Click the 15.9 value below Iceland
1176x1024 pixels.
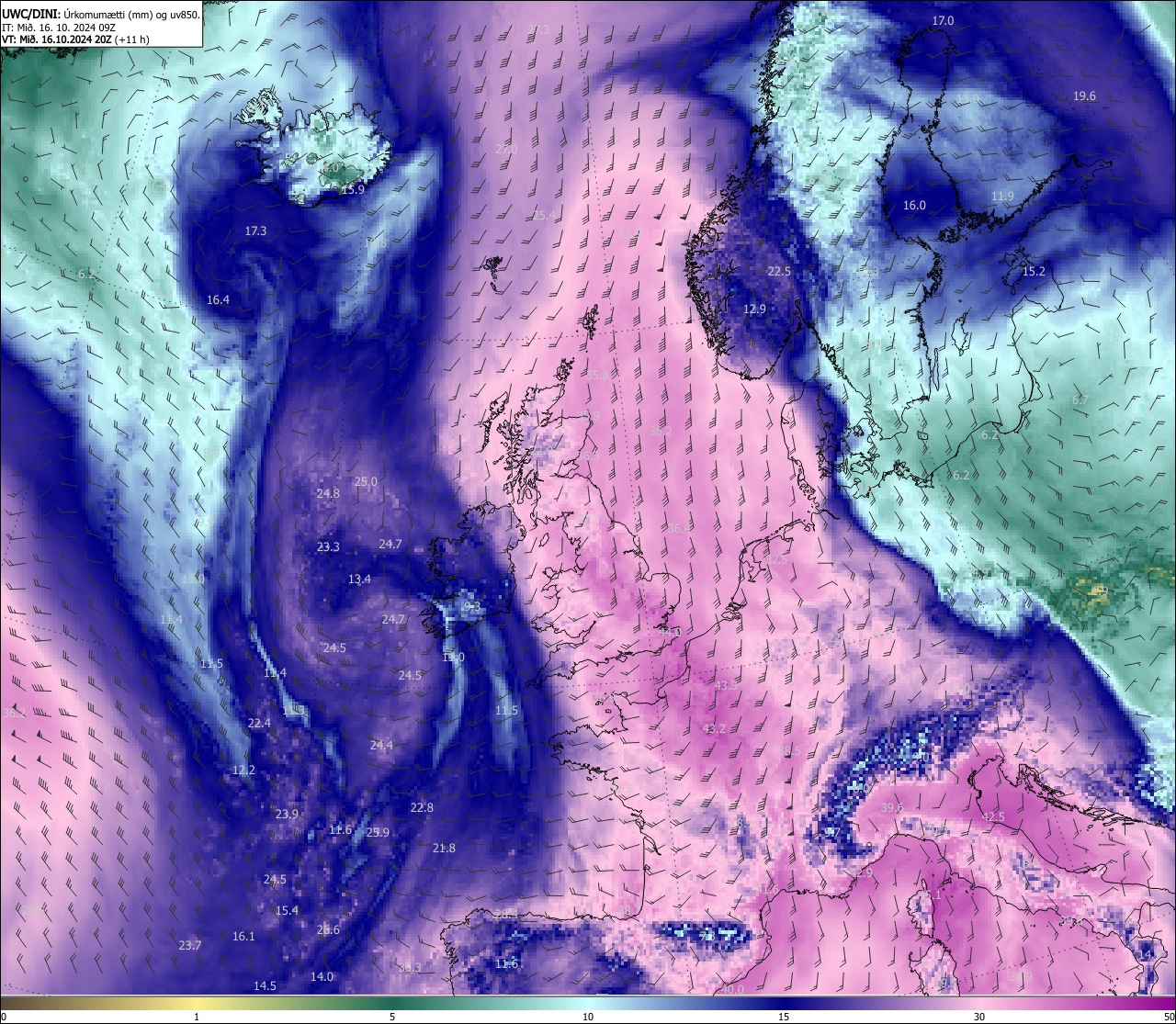tap(353, 190)
